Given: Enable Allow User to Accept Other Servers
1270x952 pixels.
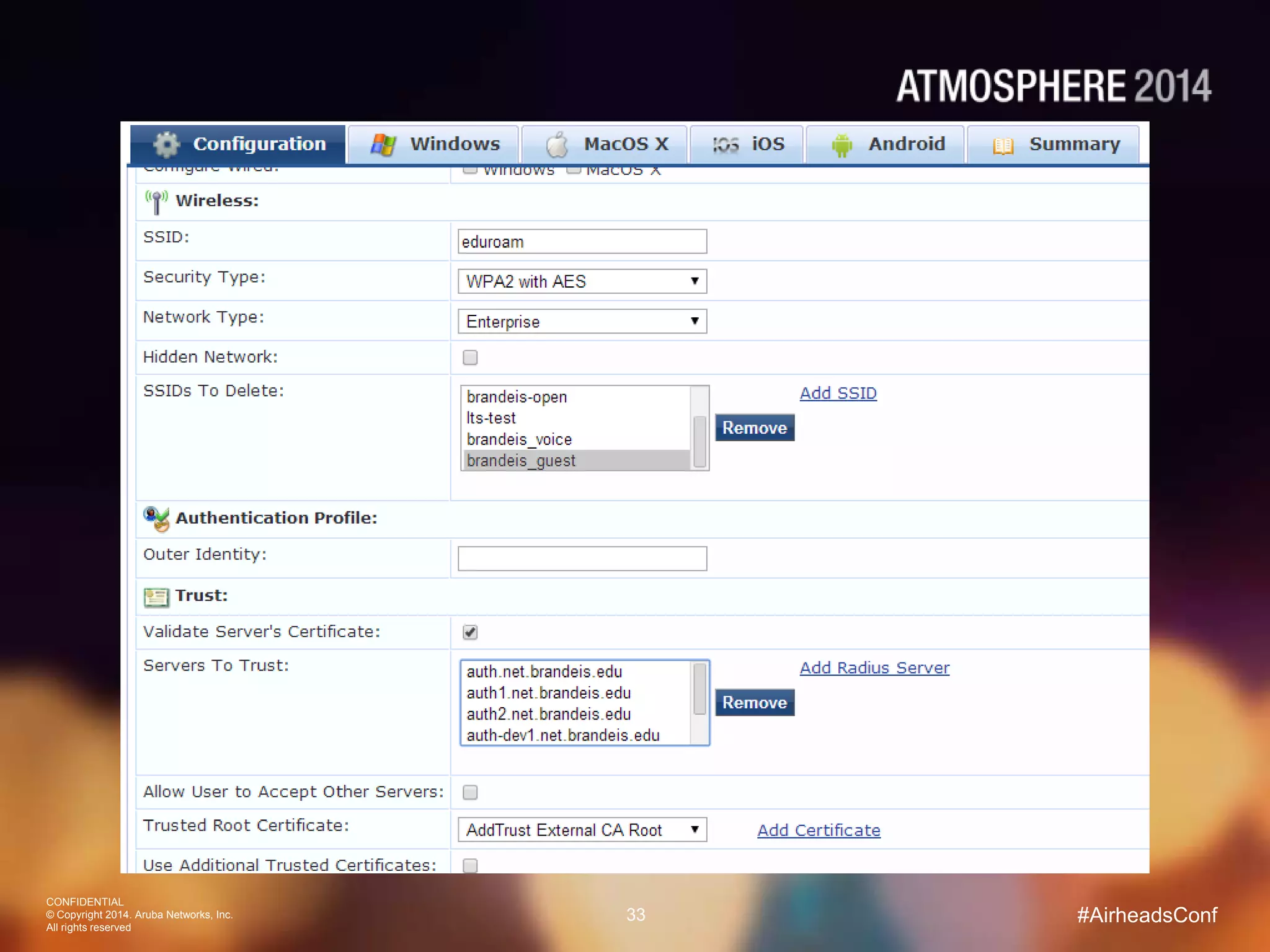Looking at the screenshot, I should 470,793.
